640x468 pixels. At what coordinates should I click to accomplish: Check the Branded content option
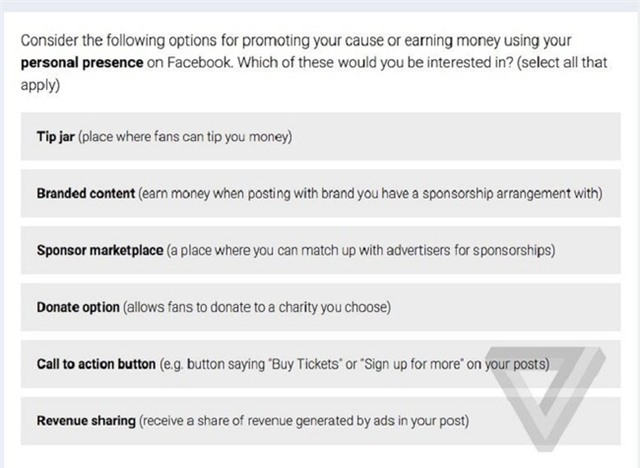(320, 193)
